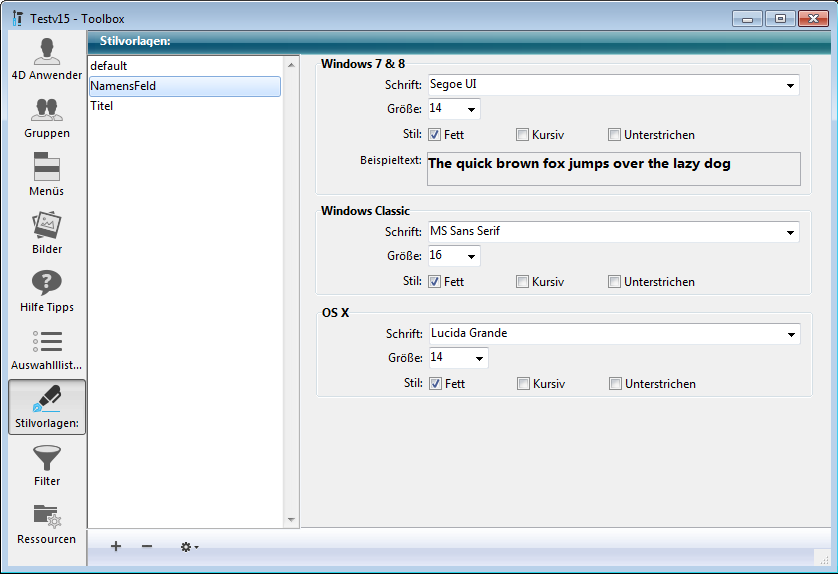Open the Hilfe Tipps section

[x=46, y=290]
